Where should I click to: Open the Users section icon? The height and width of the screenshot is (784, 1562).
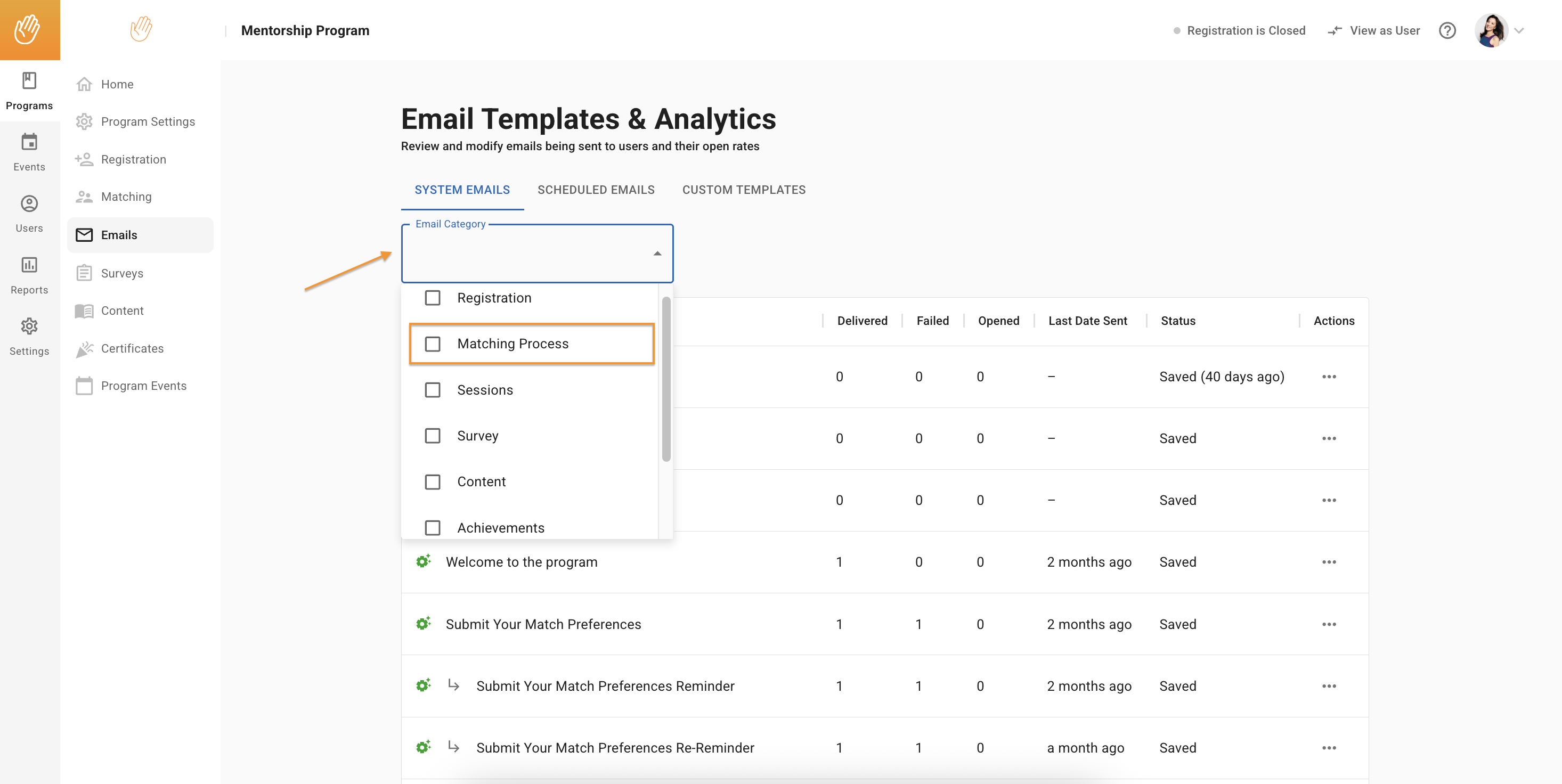29,204
